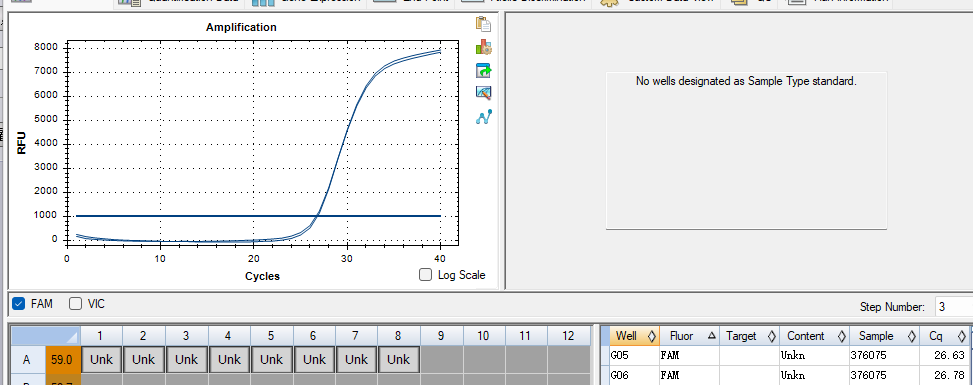This screenshot has width=973, height=385.
Task: Open chart settings bar-graph gear icon
Action: [x=483, y=47]
